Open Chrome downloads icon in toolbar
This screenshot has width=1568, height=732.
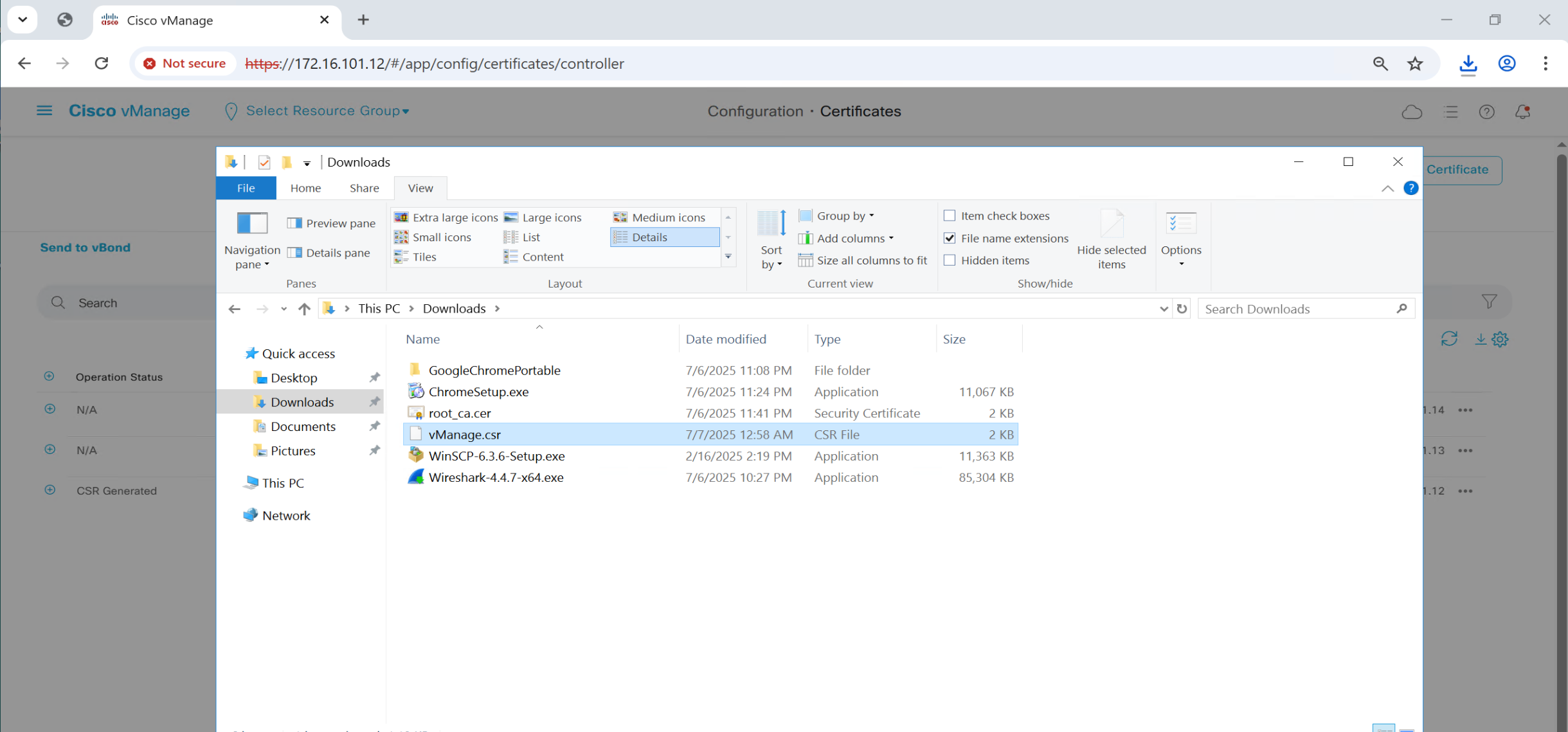tap(1468, 64)
